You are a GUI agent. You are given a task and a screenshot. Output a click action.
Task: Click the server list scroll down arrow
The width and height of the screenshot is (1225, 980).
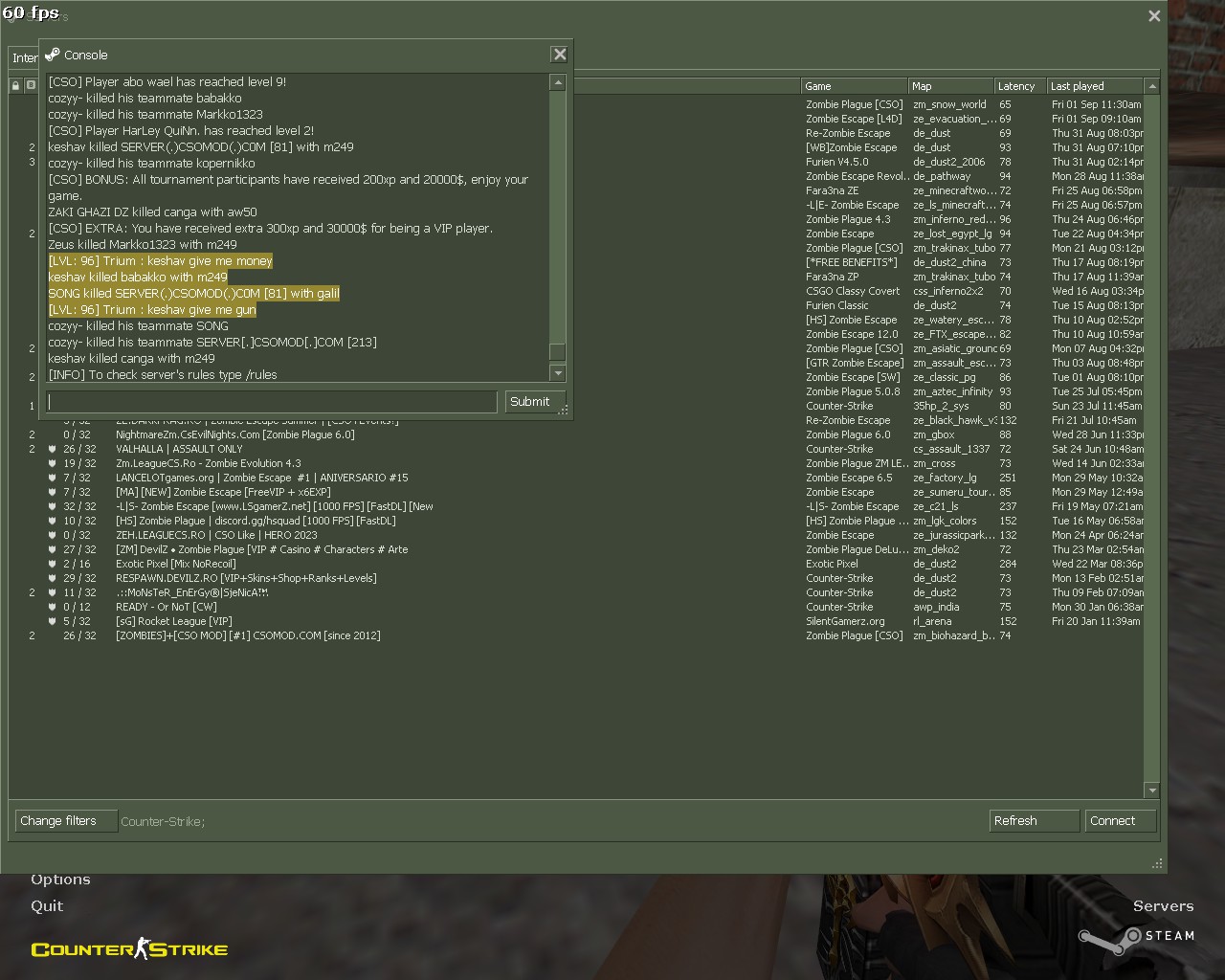tap(1151, 791)
